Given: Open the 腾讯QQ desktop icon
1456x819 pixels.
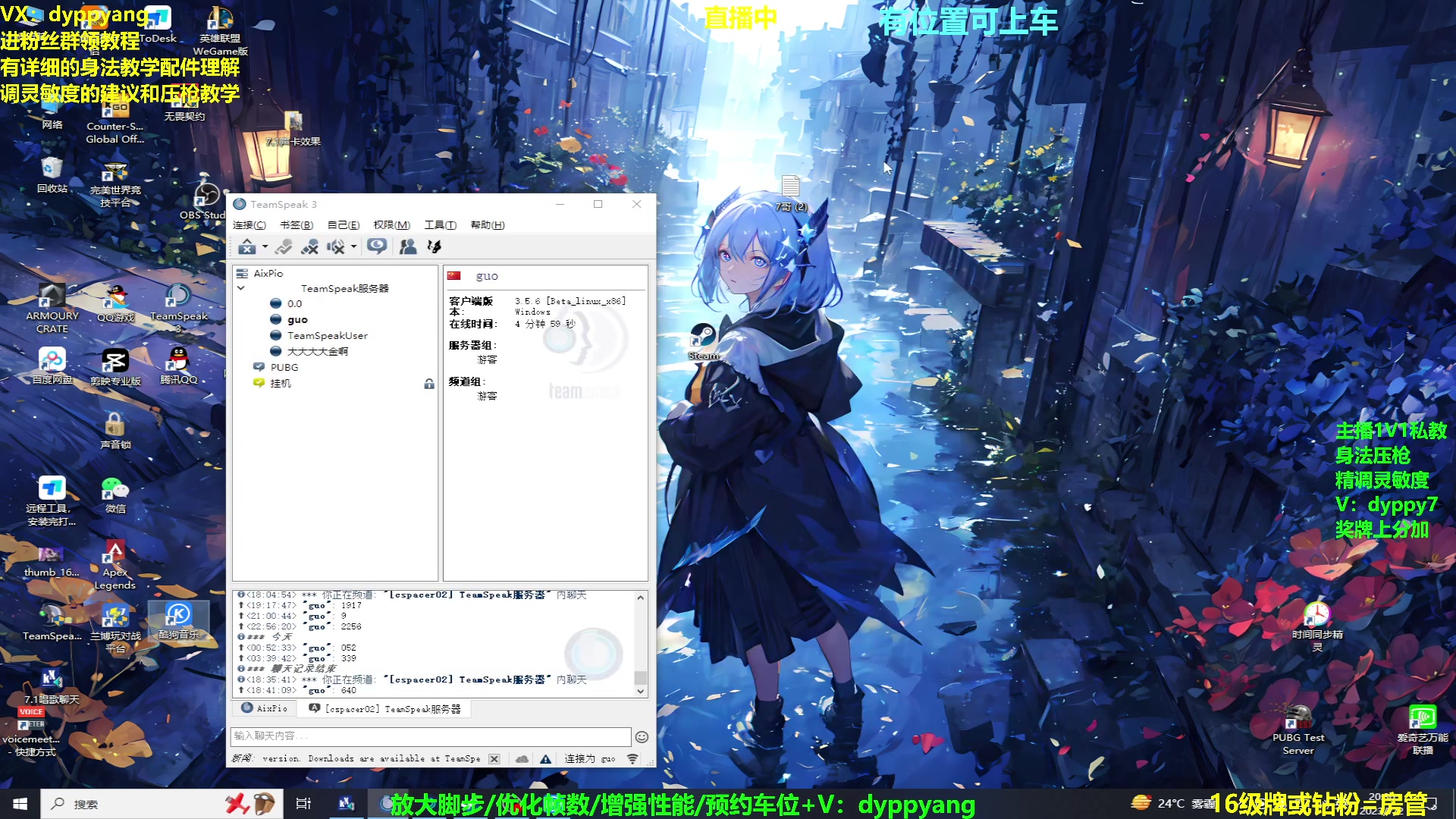Looking at the screenshot, I should [x=178, y=366].
